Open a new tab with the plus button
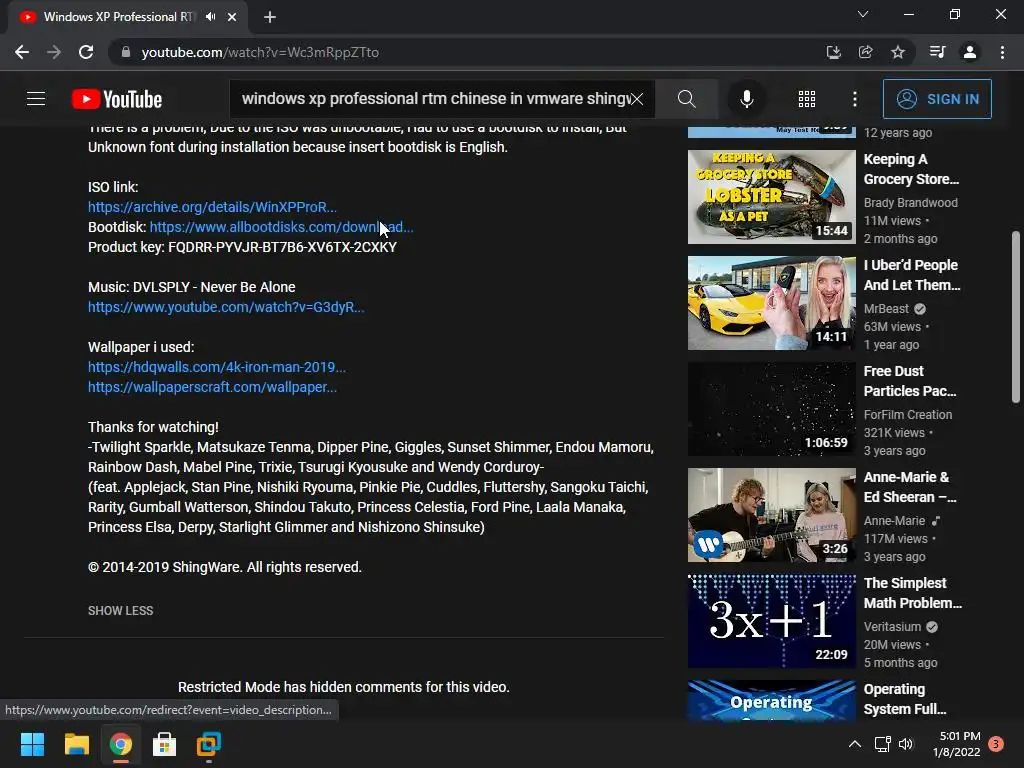Screen dimensions: 1024x768 click(x=270, y=17)
